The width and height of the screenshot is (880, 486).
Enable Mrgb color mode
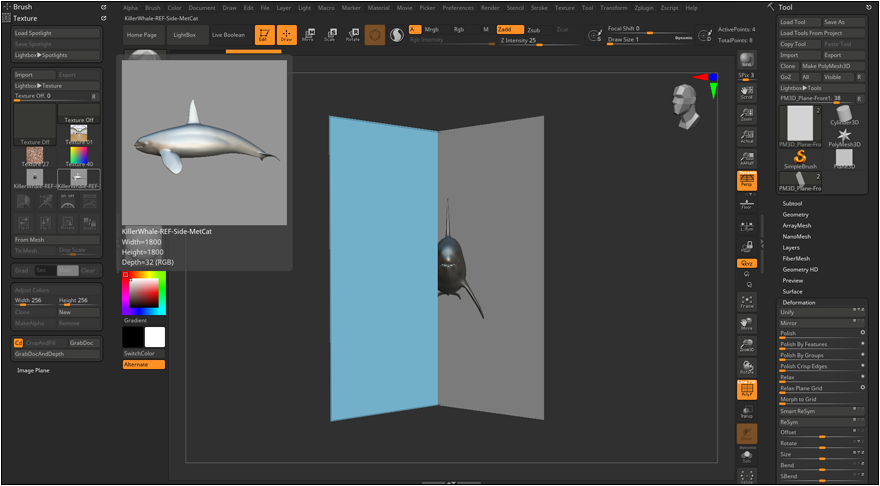click(432, 30)
